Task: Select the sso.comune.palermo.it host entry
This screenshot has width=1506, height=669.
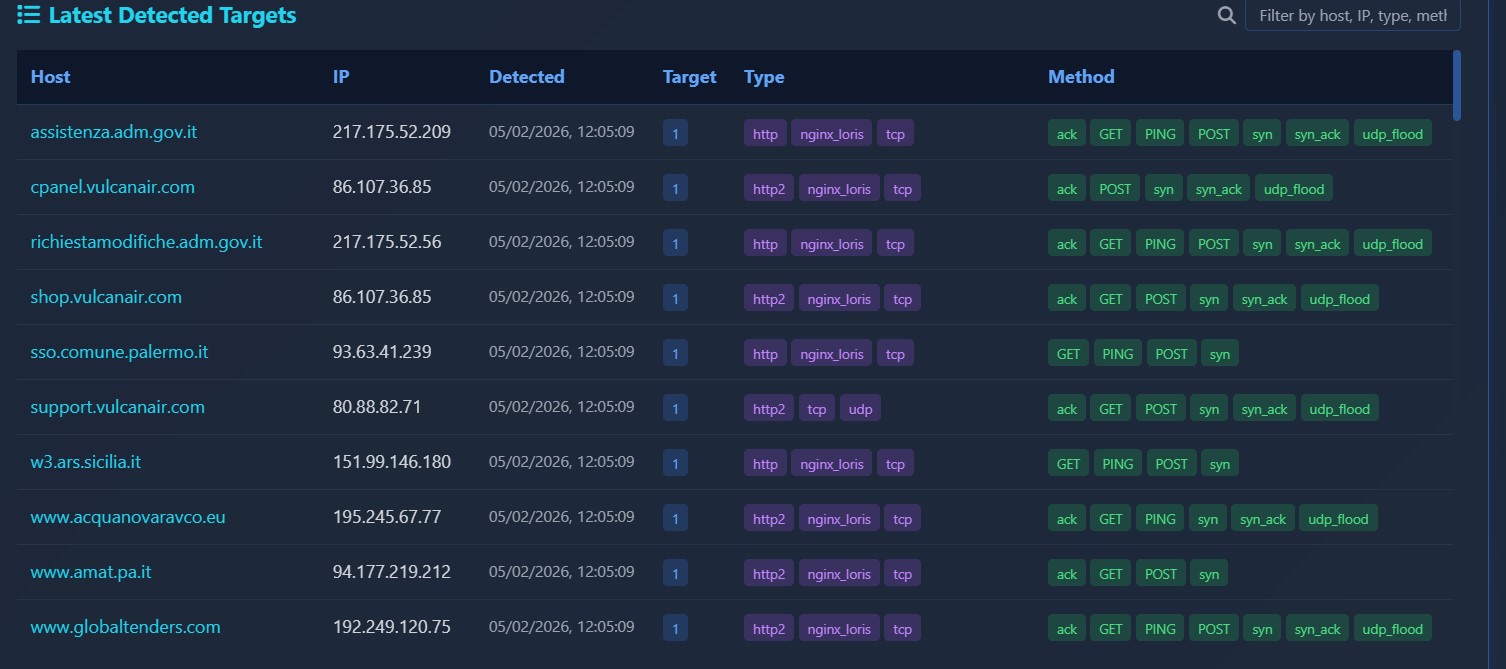Action: click(x=119, y=352)
